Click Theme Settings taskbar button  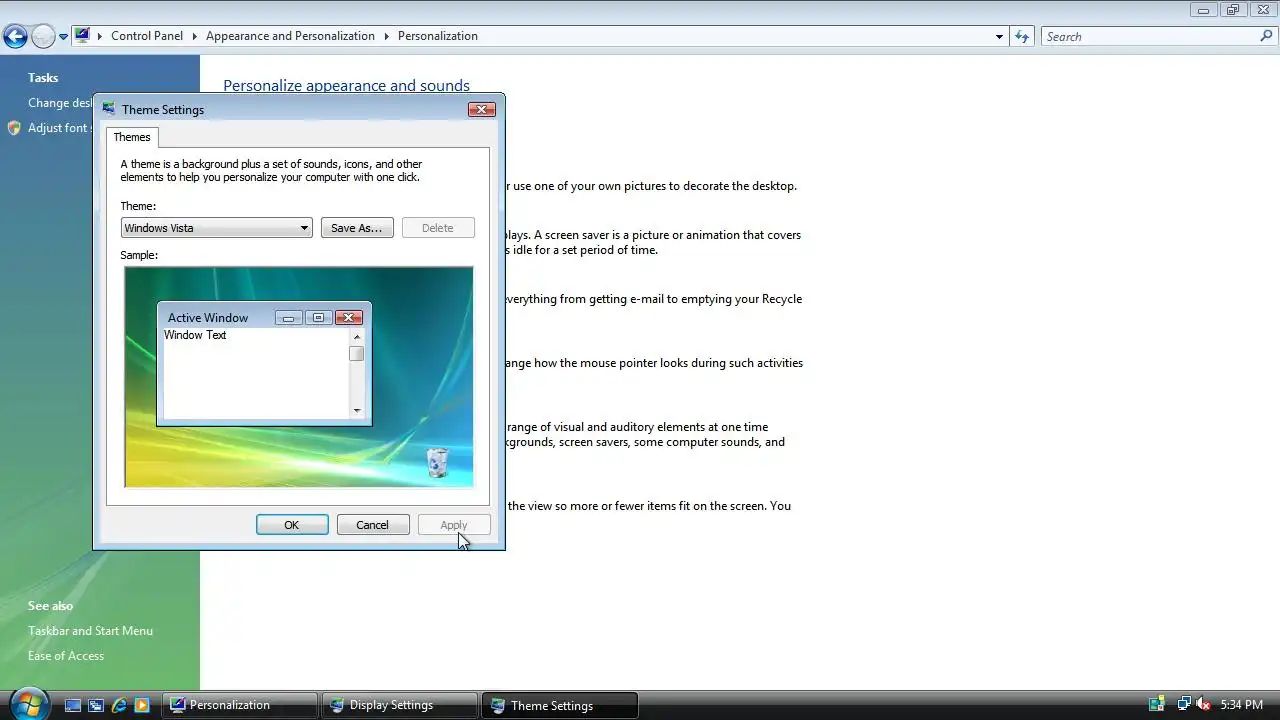coord(560,705)
